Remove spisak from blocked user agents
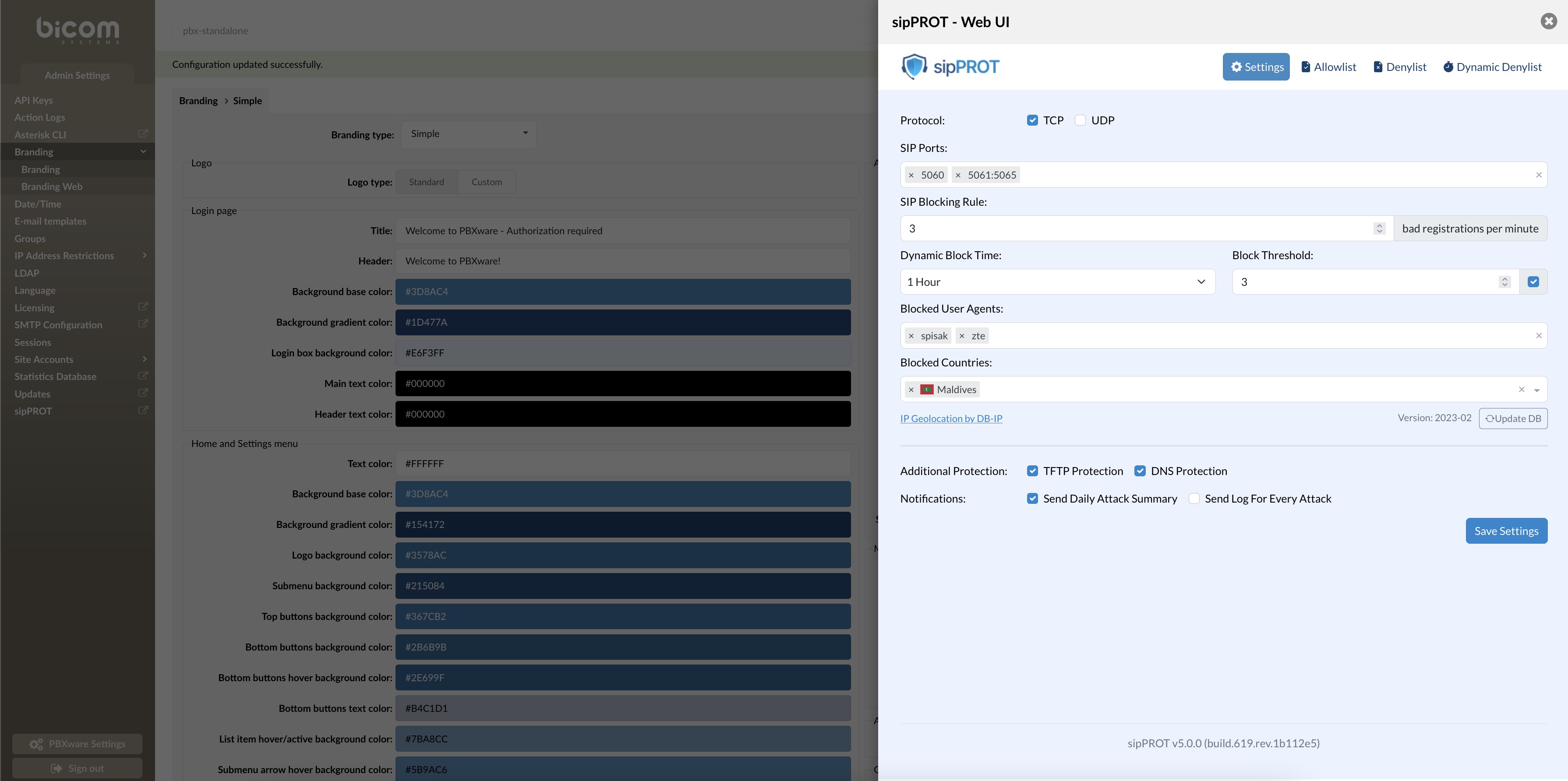The width and height of the screenshot is (1568, 781). tap(911, 336)
